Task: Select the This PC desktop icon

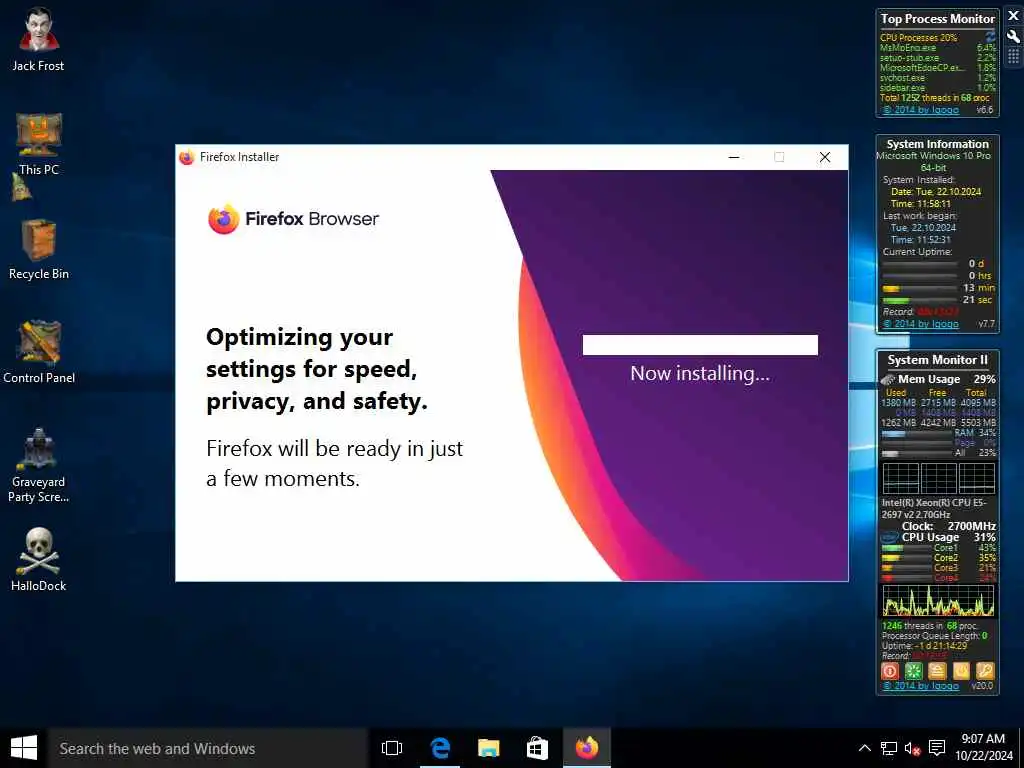Action: pyautogui.click(x=39, y=144)
